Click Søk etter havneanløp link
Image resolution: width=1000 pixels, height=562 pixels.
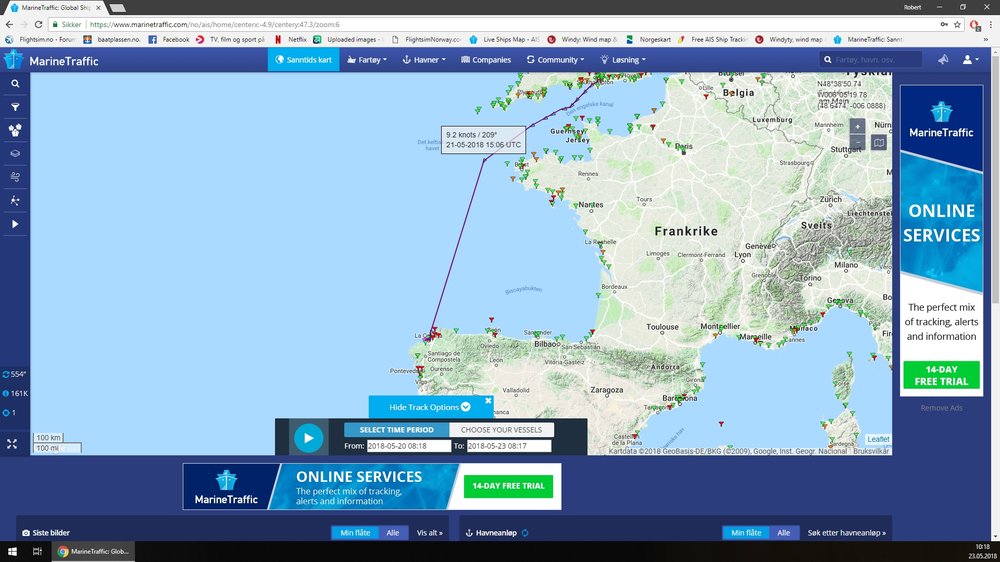846,533
